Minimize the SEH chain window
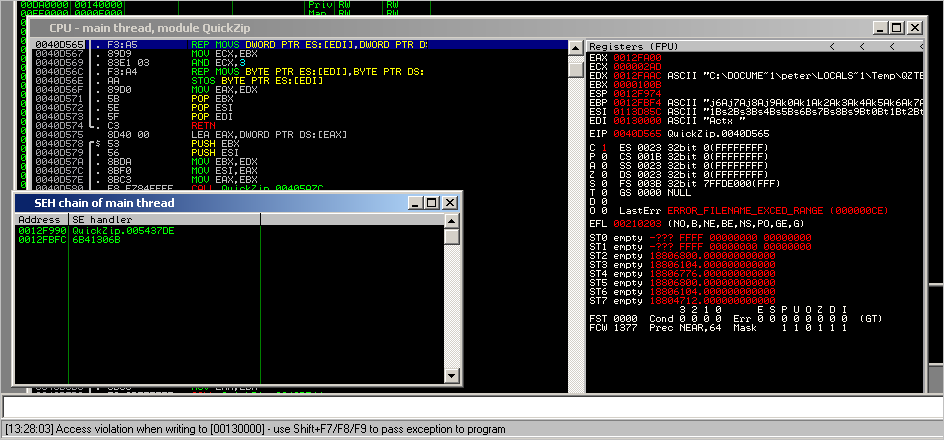This screenshot has width=944, height=440. pyautogui.click(x=415, y=202)
